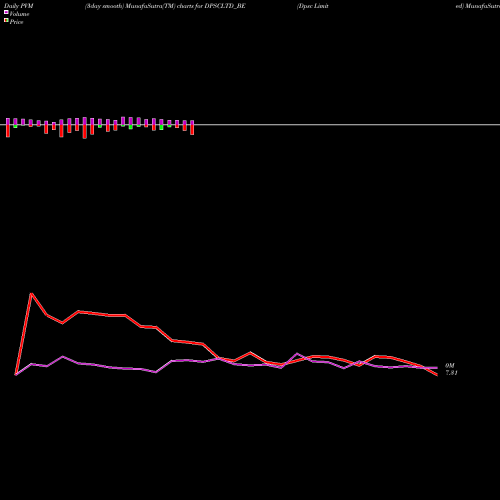Click the red price line's end point
Viewport: 500px width, 500px height.
click(437, 375)
